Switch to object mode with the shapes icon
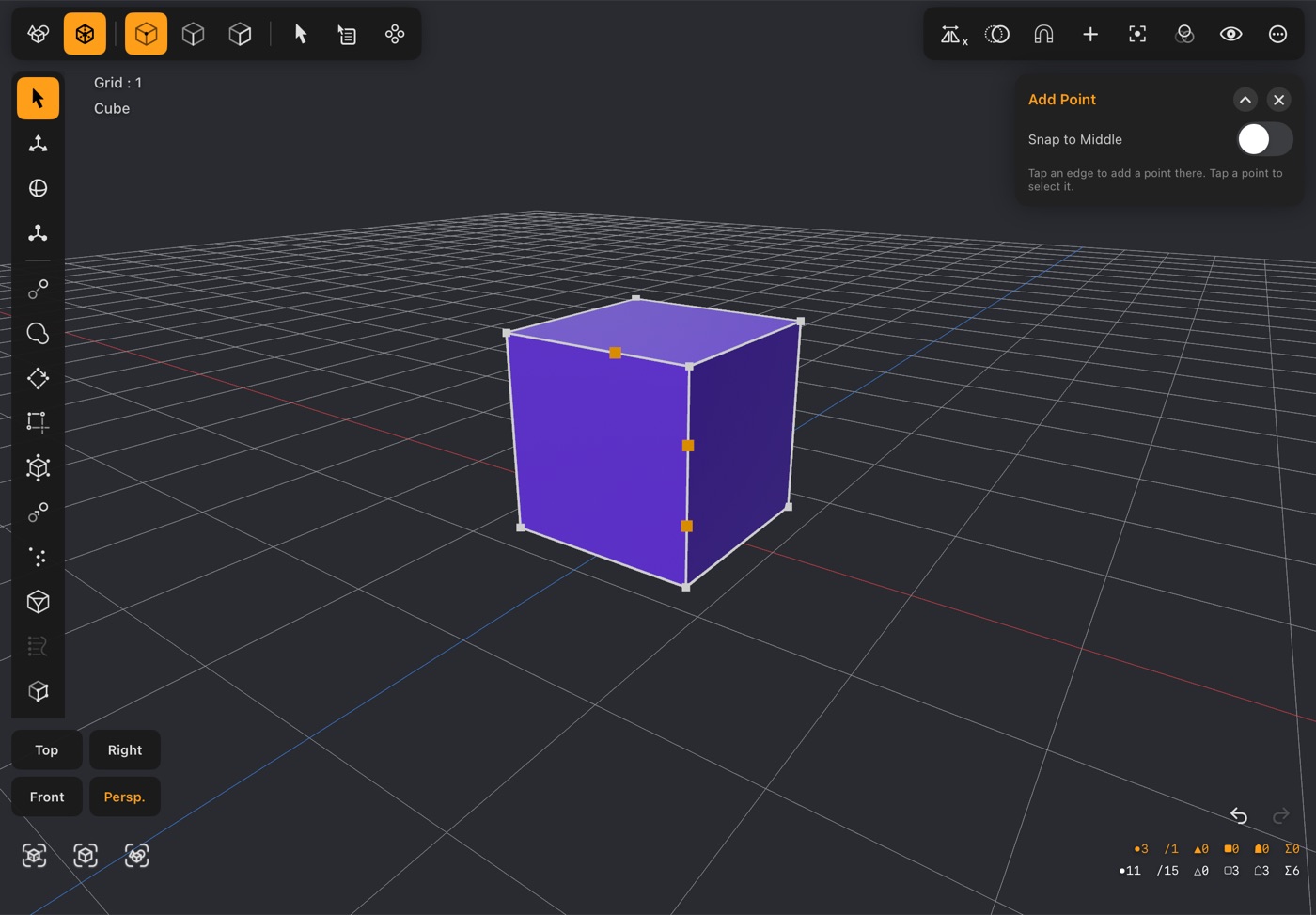 coord(39,35)
